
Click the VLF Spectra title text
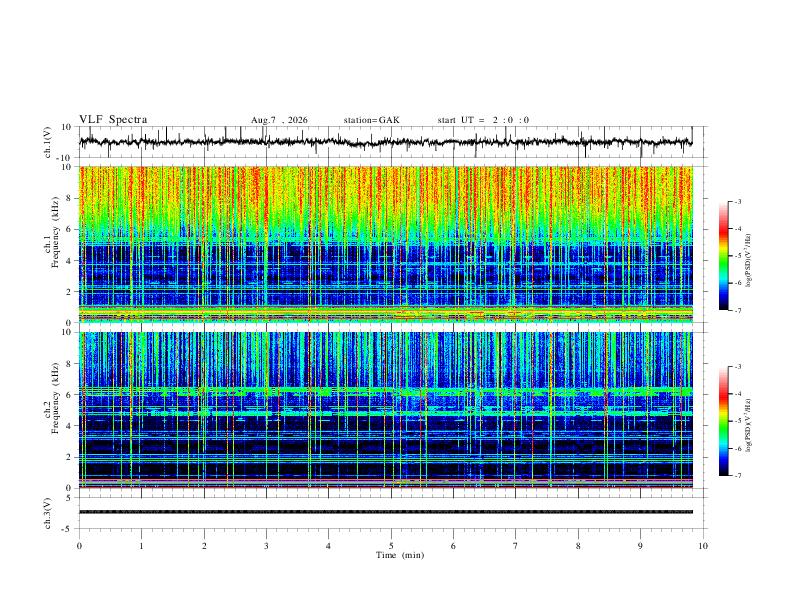113,120
